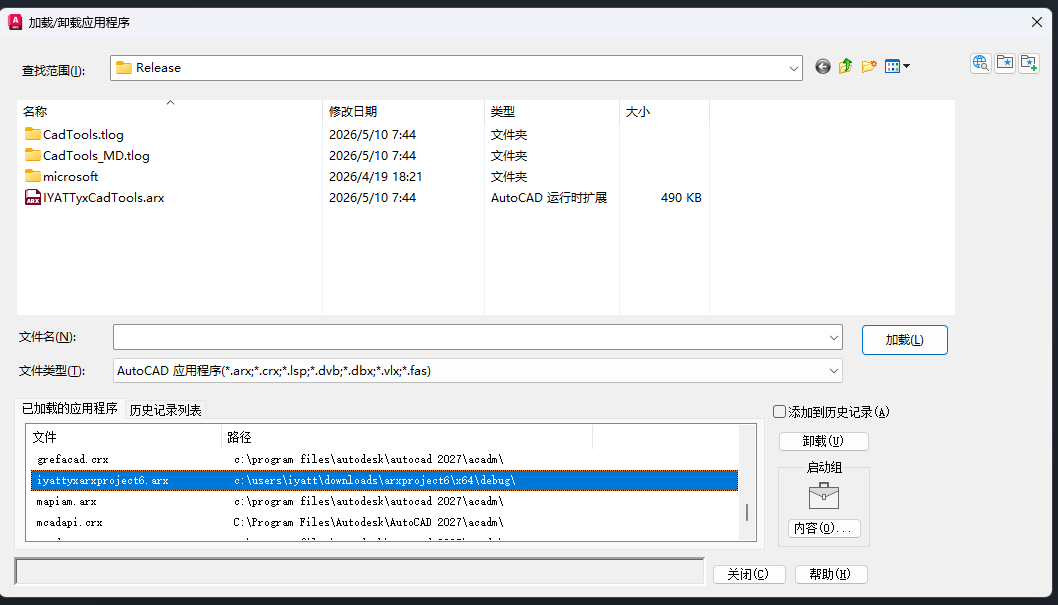Open startup suite 内容(O)... button
The height and width of the screenshot is (605, 1058).
824,528
